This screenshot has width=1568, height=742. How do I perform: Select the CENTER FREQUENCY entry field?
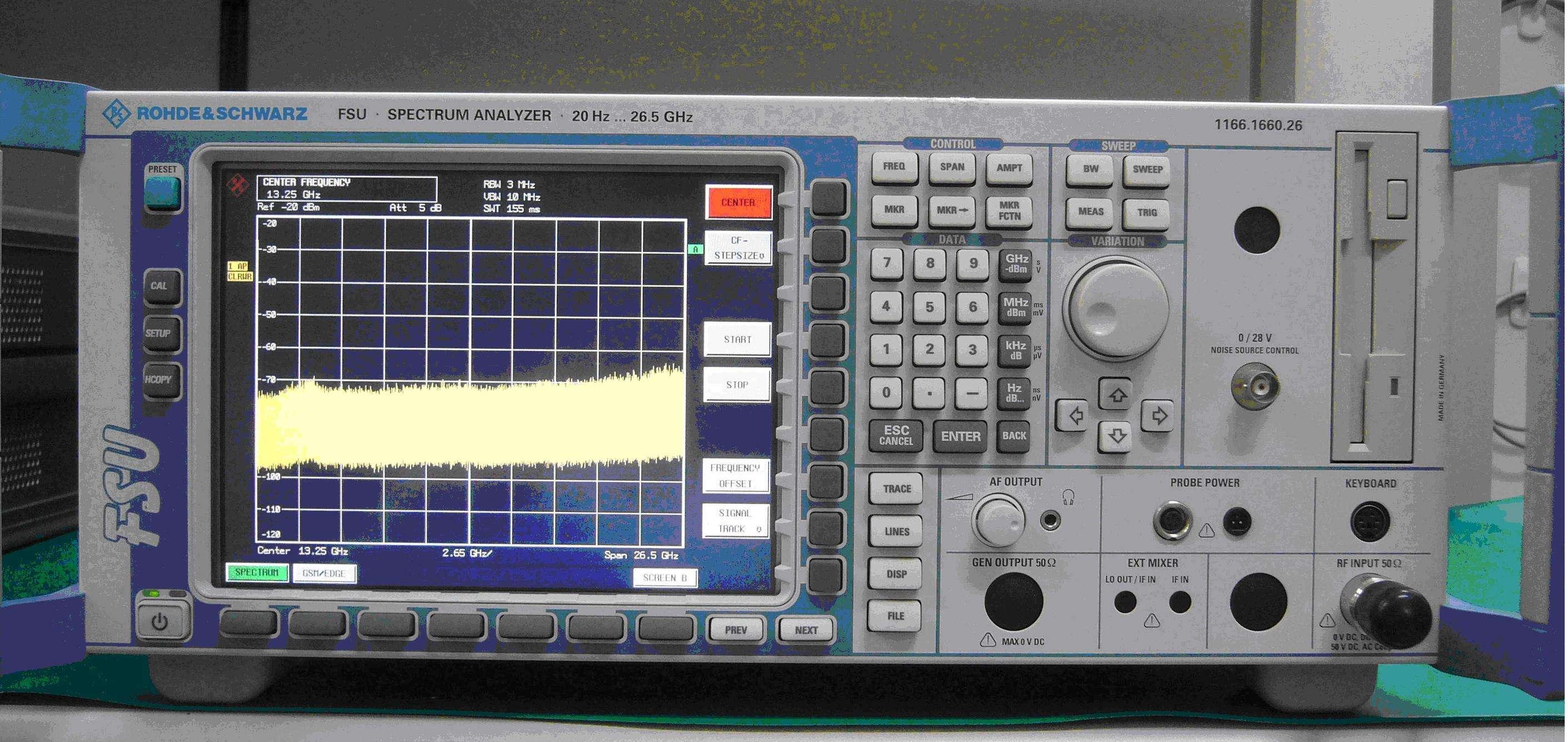coord(347,189)
